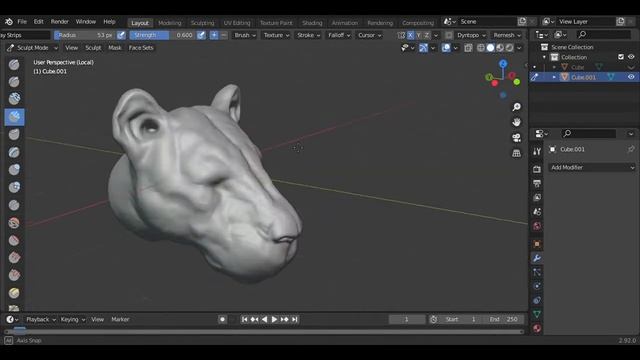
Task: Open the Face Sets menu
Action: (141, 48)
